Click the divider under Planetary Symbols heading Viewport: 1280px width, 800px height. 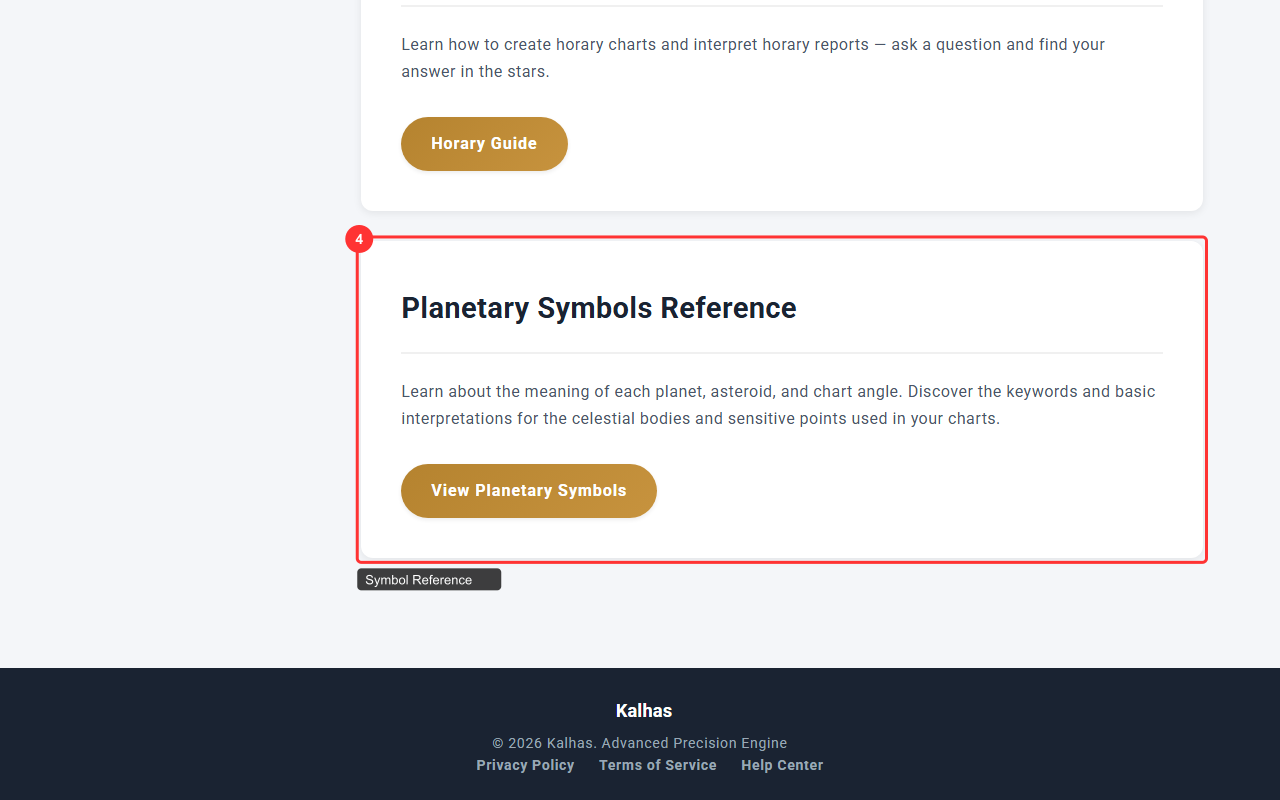781,353
